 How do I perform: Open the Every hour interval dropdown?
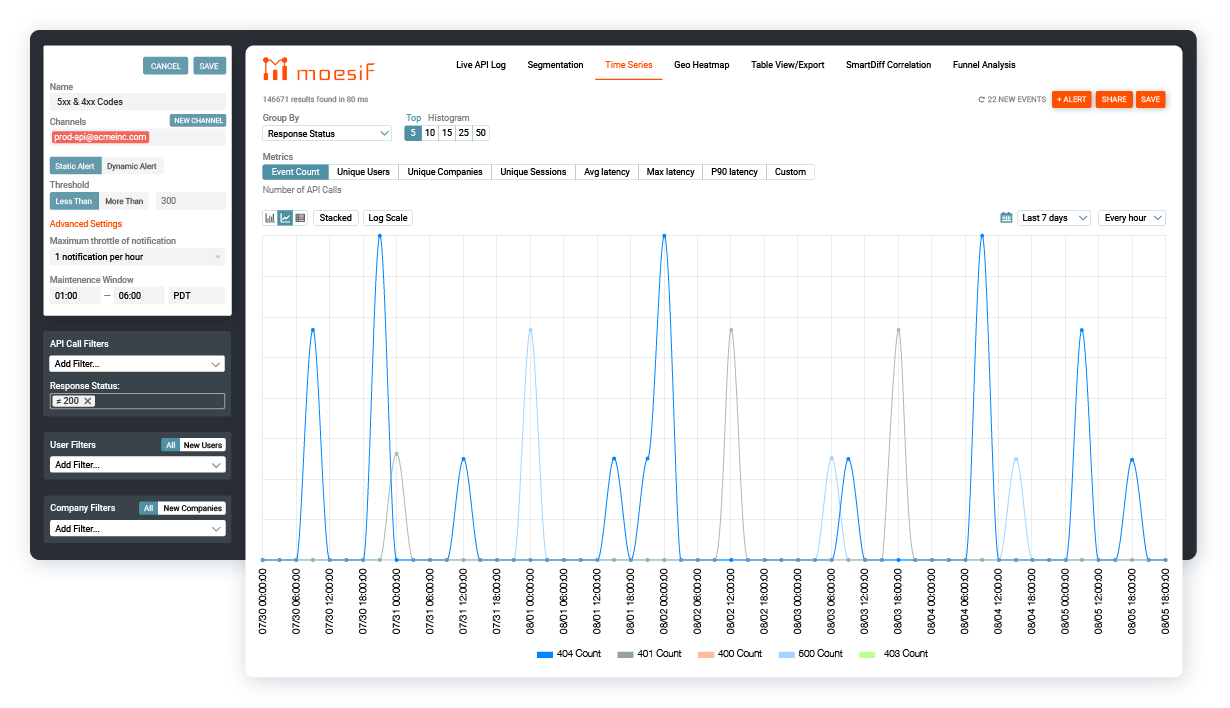tap(1132, 218)
